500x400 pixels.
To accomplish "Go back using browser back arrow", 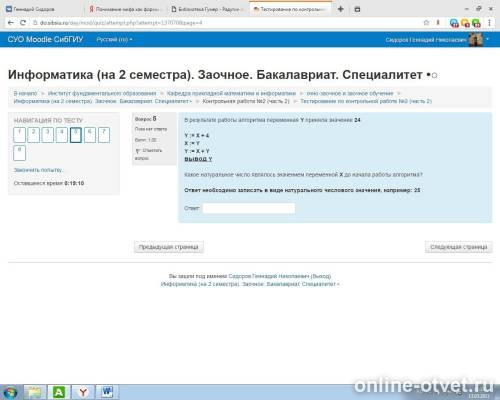I will tap(11, 23).
